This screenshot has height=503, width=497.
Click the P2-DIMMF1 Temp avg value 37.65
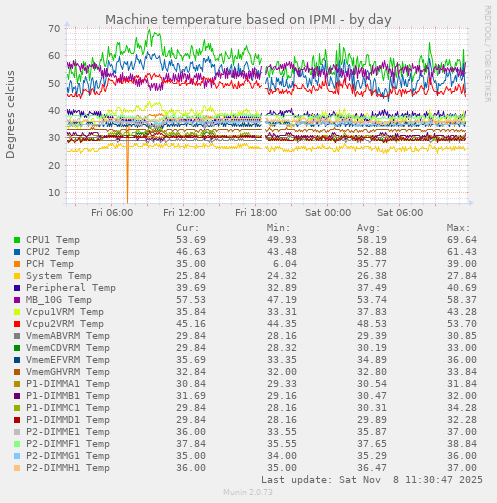coord(372,444)
